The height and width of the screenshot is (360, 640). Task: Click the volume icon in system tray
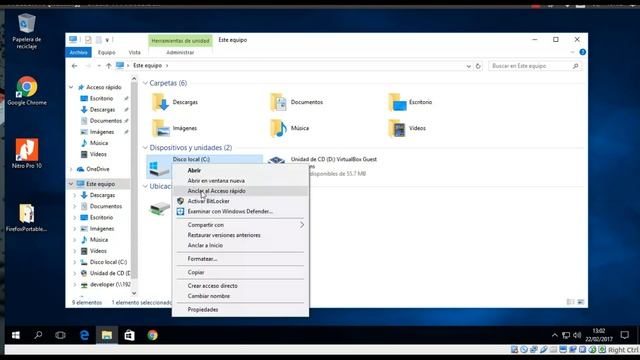pyautogui.click(x=577, y=335)
